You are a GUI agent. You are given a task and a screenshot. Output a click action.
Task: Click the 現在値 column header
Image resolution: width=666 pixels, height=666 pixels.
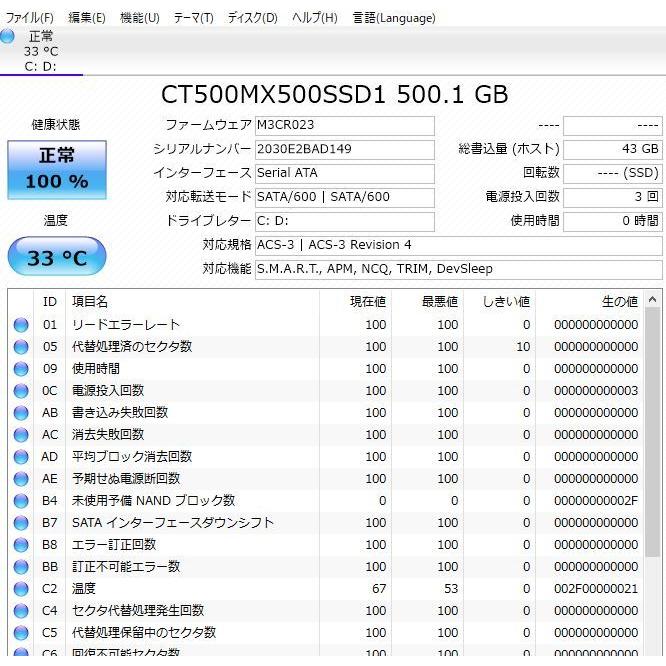(356, 302)
